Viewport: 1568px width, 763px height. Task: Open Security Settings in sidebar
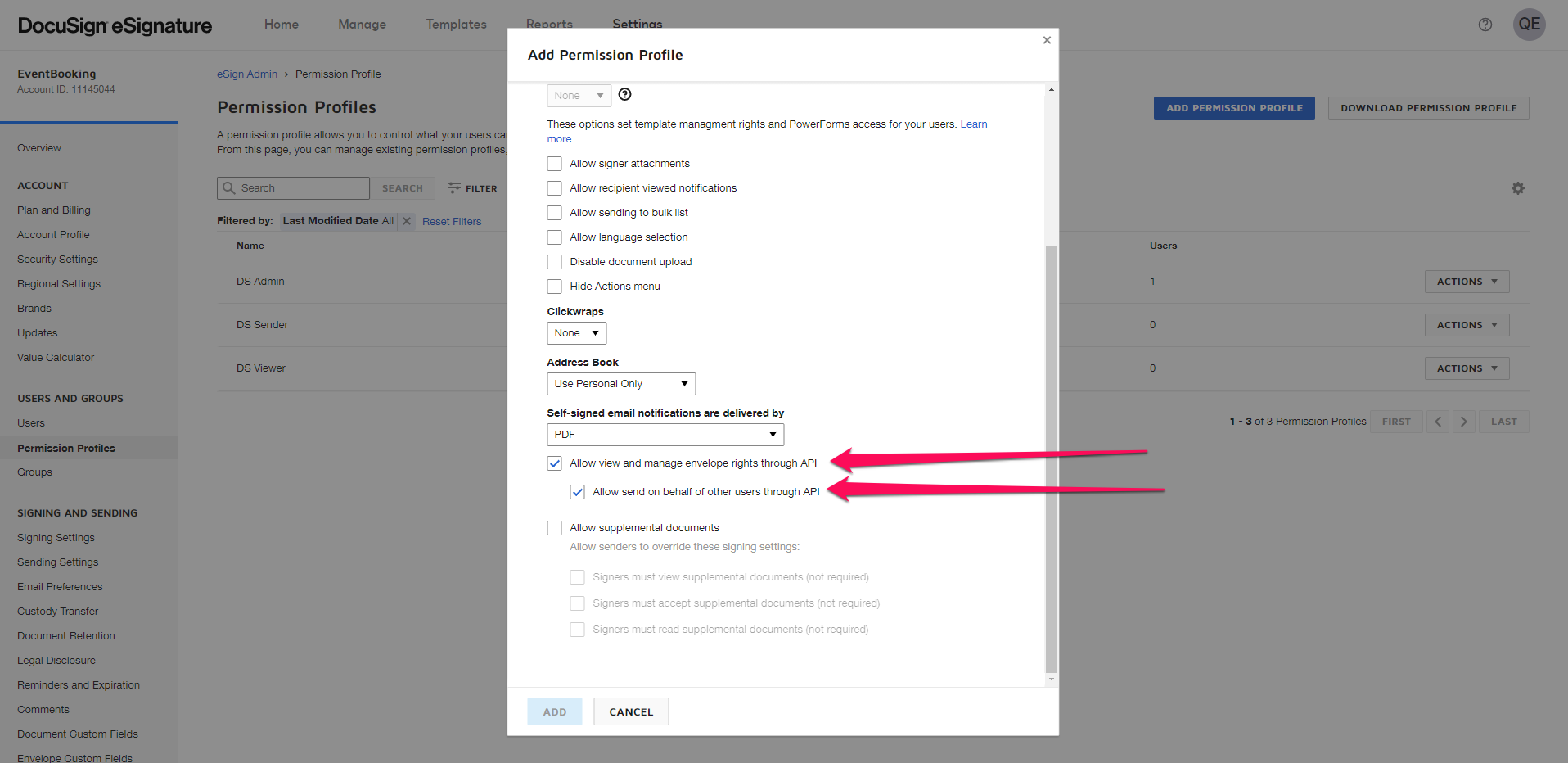57,260
